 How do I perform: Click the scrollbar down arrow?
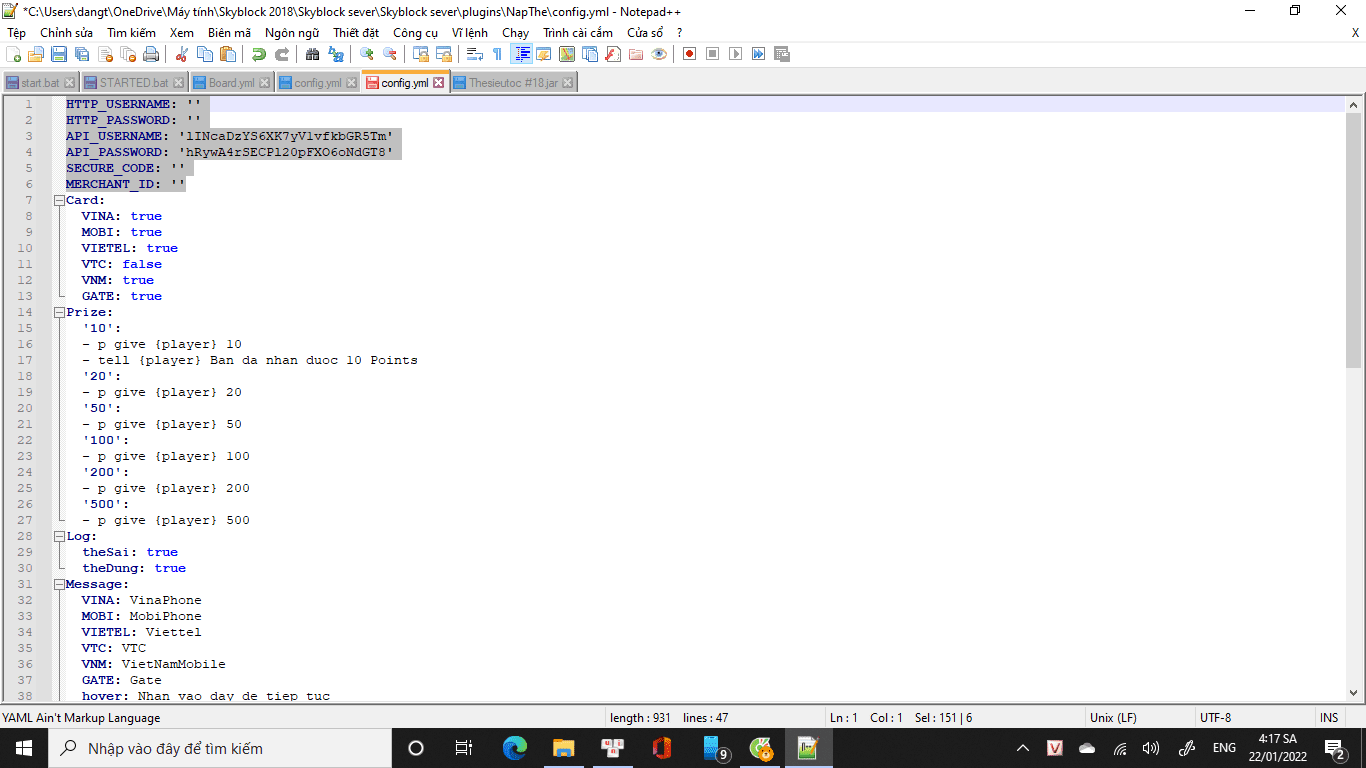pos(1353,692)
